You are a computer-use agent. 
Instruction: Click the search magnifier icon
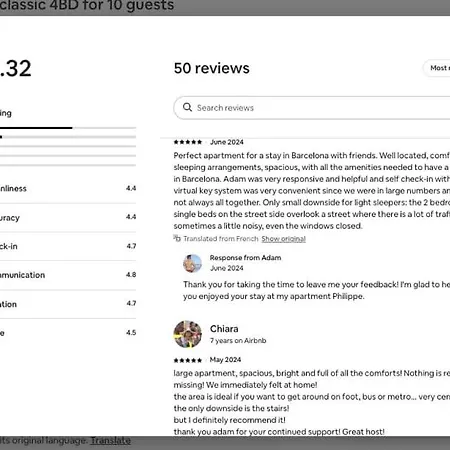tap(187, 107)
